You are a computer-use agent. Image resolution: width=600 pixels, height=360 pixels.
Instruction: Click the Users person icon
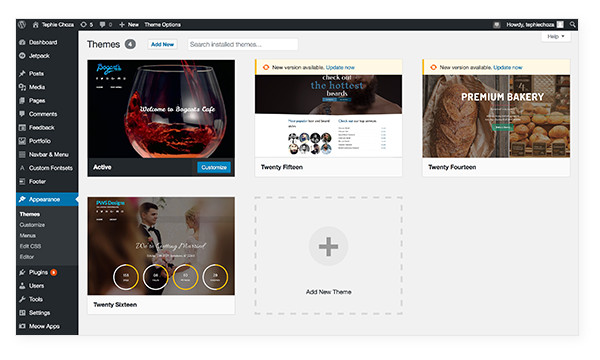tap(22, 286)
